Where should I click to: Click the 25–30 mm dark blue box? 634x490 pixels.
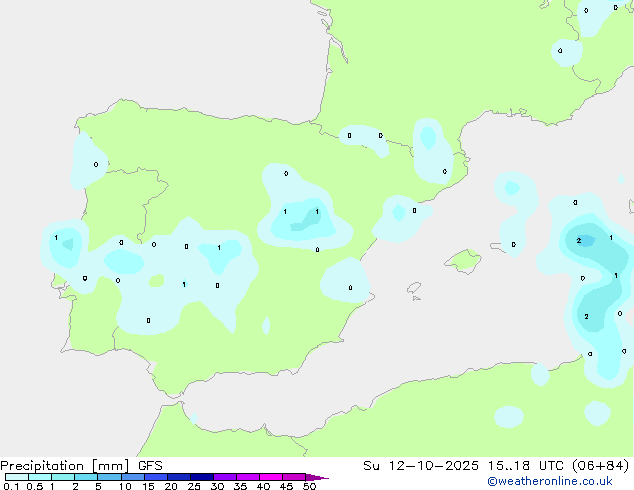[202, 477]
